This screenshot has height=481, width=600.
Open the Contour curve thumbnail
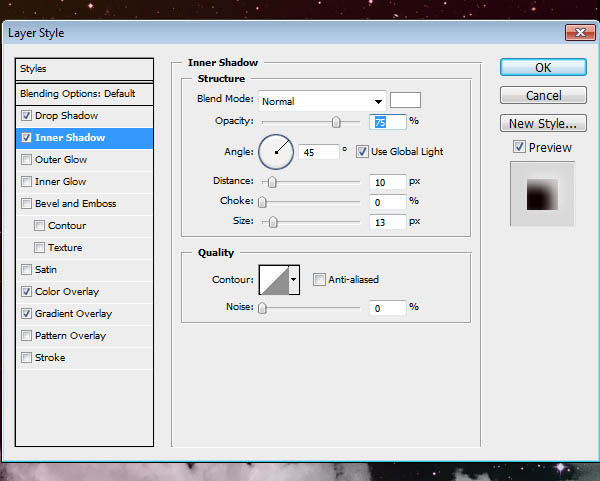273,280
